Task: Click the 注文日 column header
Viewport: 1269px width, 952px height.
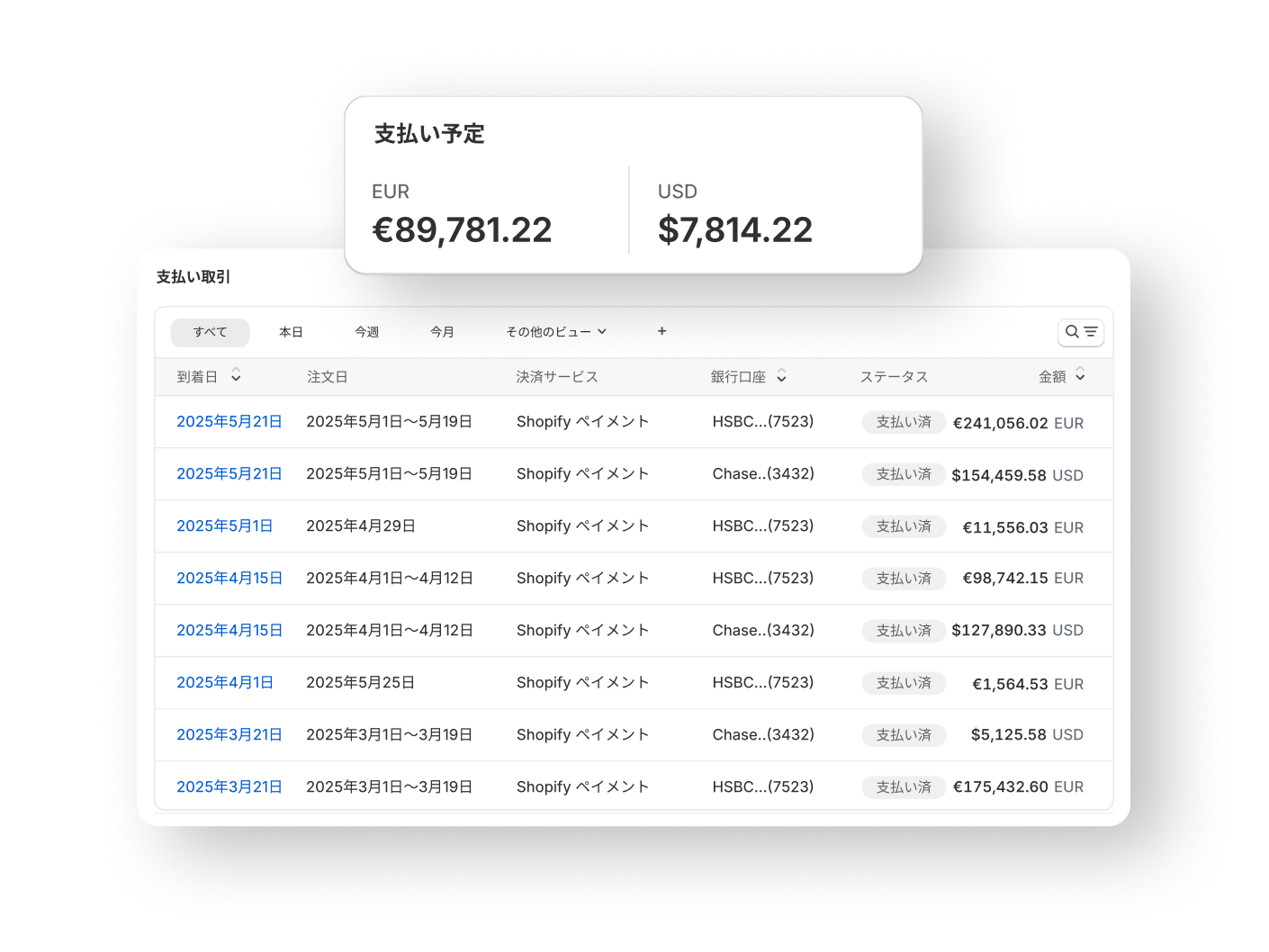Action: click(328, 377)
